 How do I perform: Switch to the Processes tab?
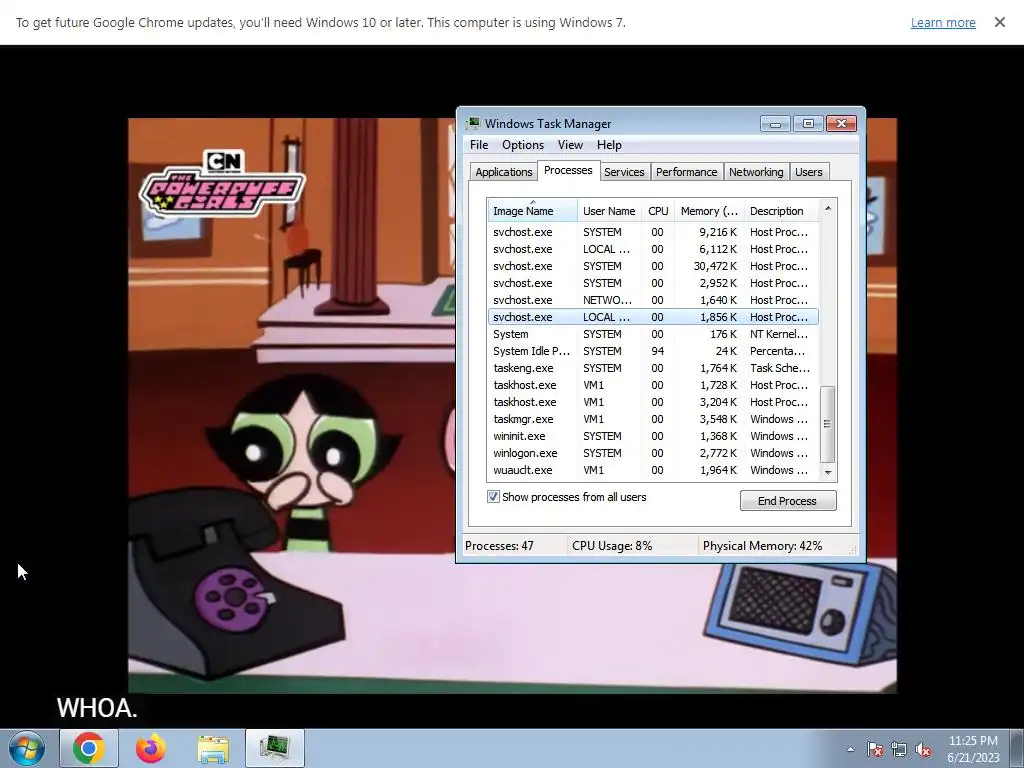coord(568,170)
